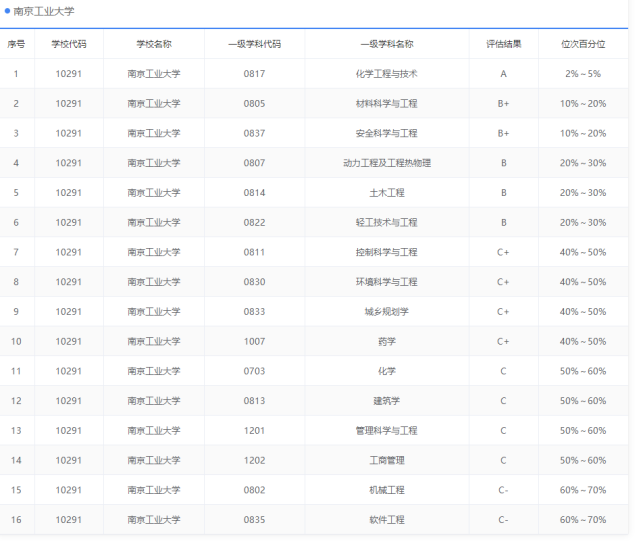Image resolution: width=641 pixels, height=546 pixels.
Task: Click subject code 0703
Action: tap(254, 371)
